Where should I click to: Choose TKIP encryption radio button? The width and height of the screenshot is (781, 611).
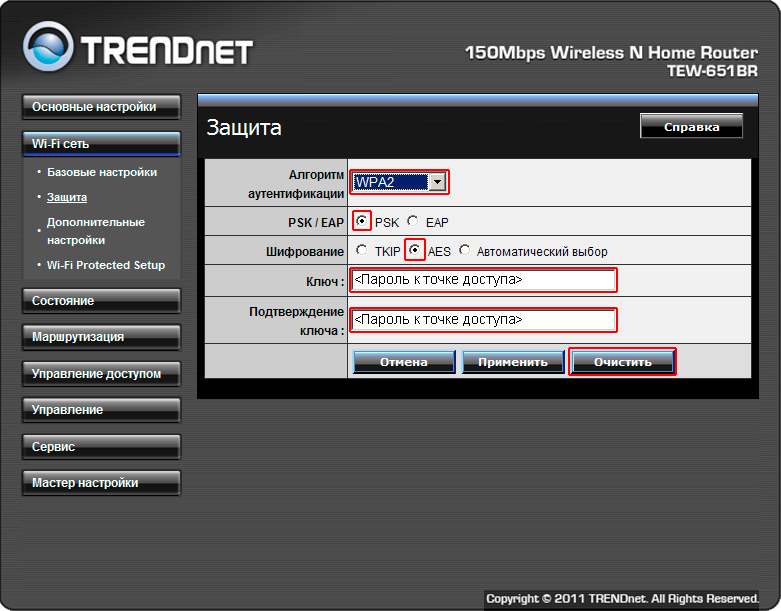(x=362, y=250)
